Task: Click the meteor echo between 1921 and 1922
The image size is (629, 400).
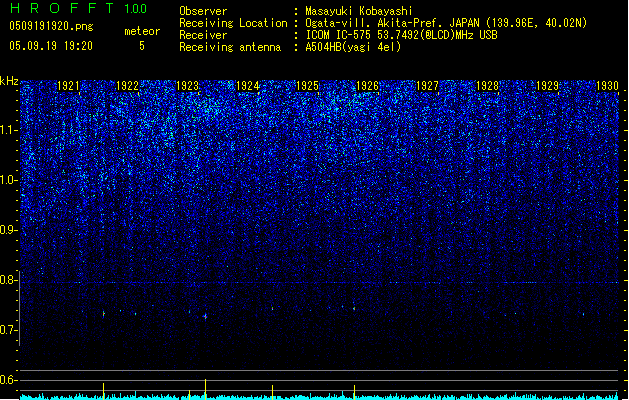Action: click(x=103, y=314)
